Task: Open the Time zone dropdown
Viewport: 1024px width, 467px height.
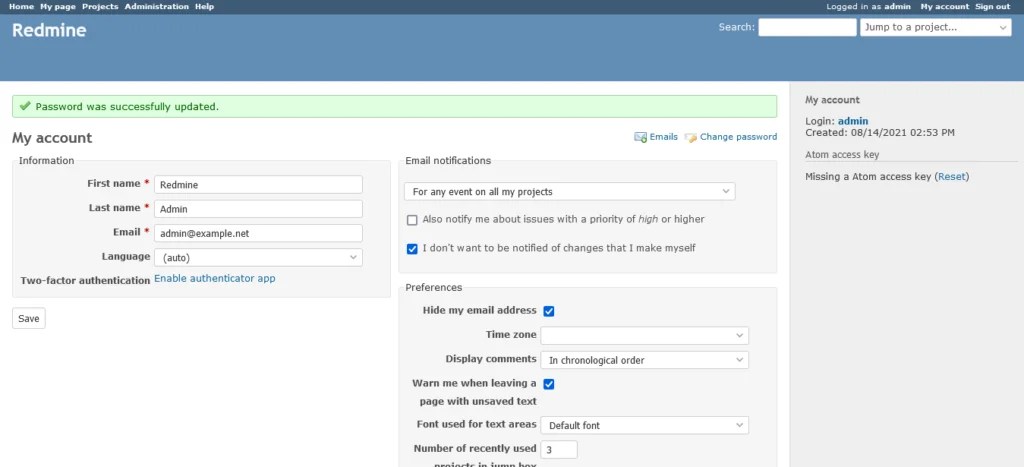Action: pos(644,336)
